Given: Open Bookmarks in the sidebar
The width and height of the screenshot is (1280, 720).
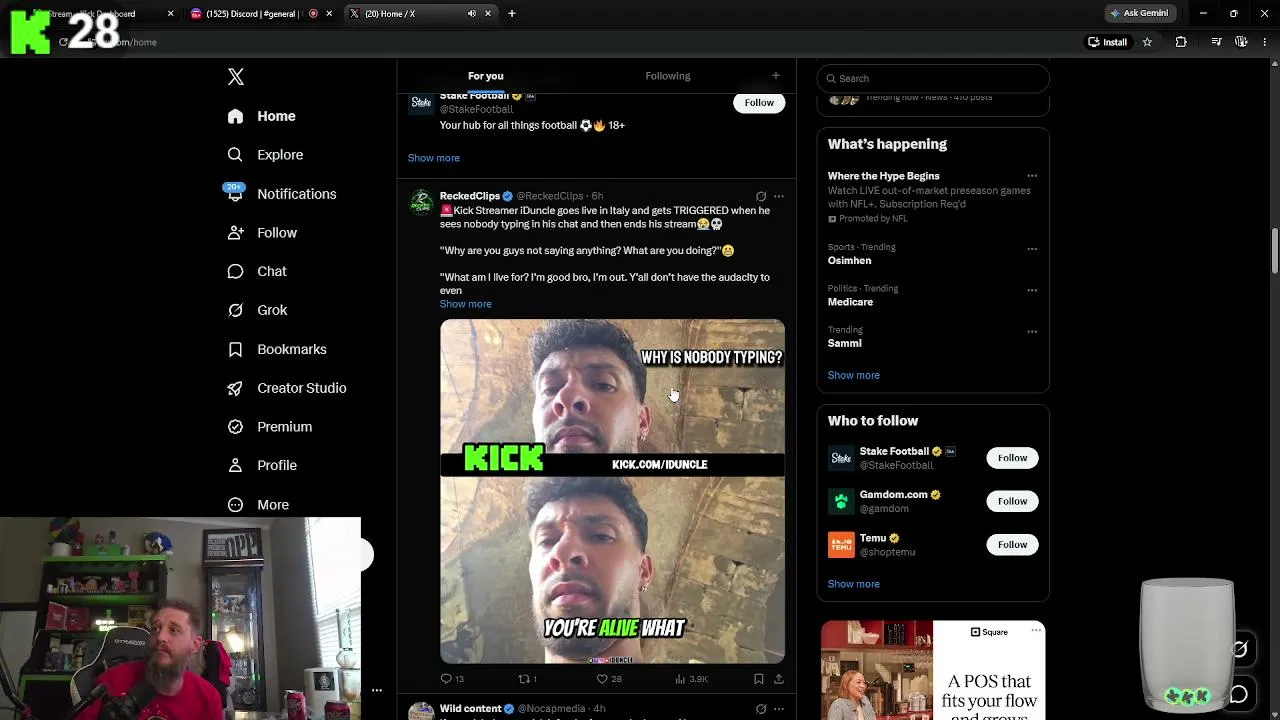Looking at the screenshot, I should 277,349.
